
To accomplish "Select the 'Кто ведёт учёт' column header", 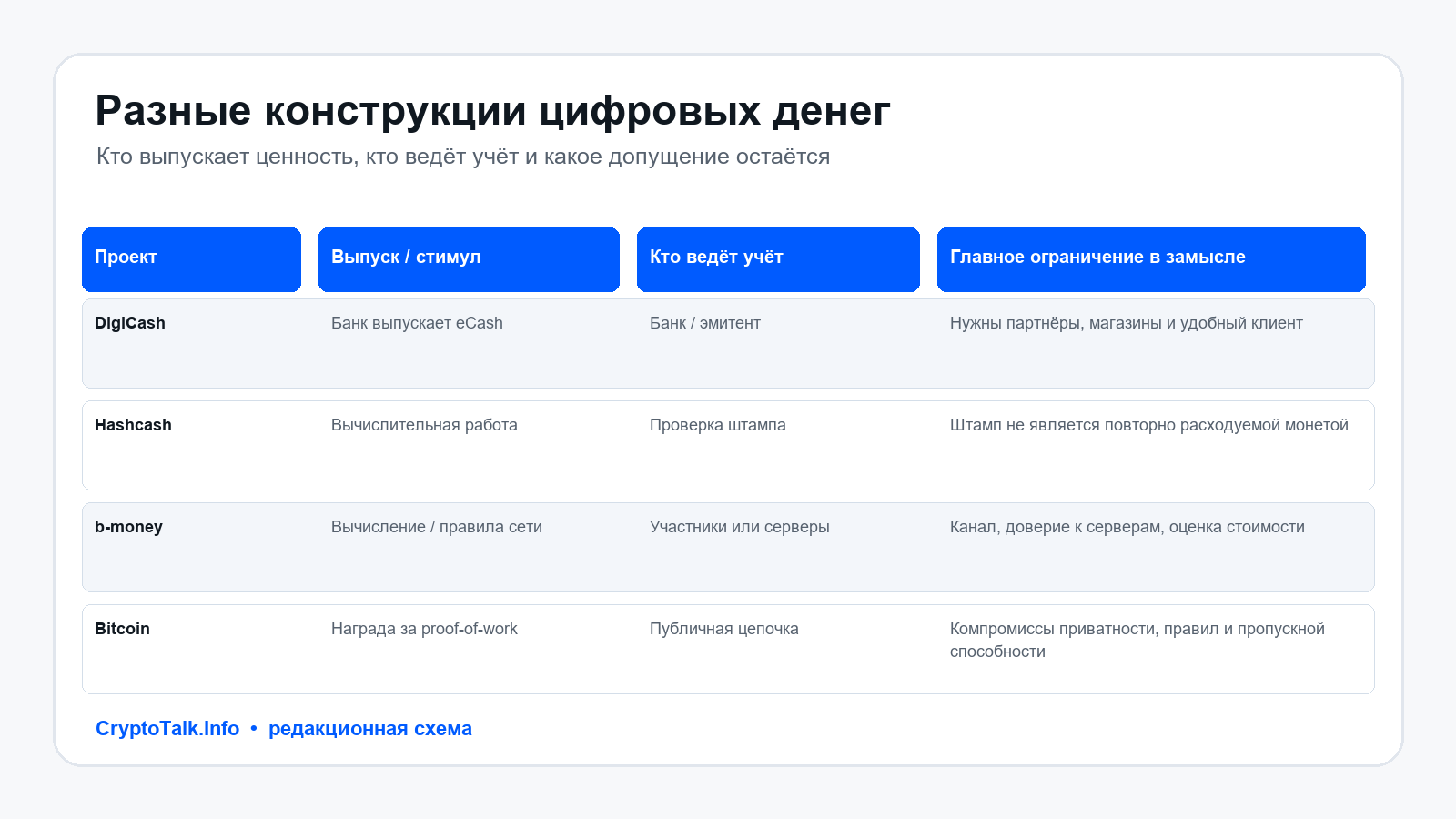I will click(x=778, y=259).
